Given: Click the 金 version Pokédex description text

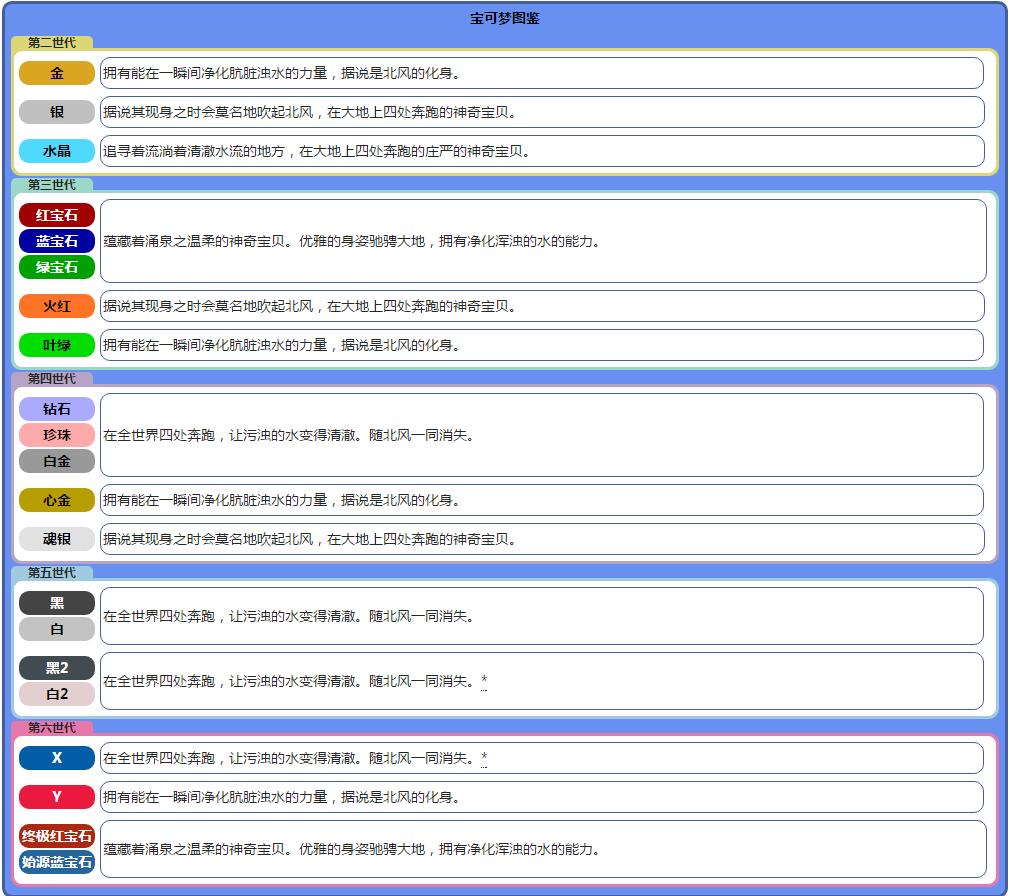Looking at the screenshot, I should pyautogui.click(x=281, y=73).
